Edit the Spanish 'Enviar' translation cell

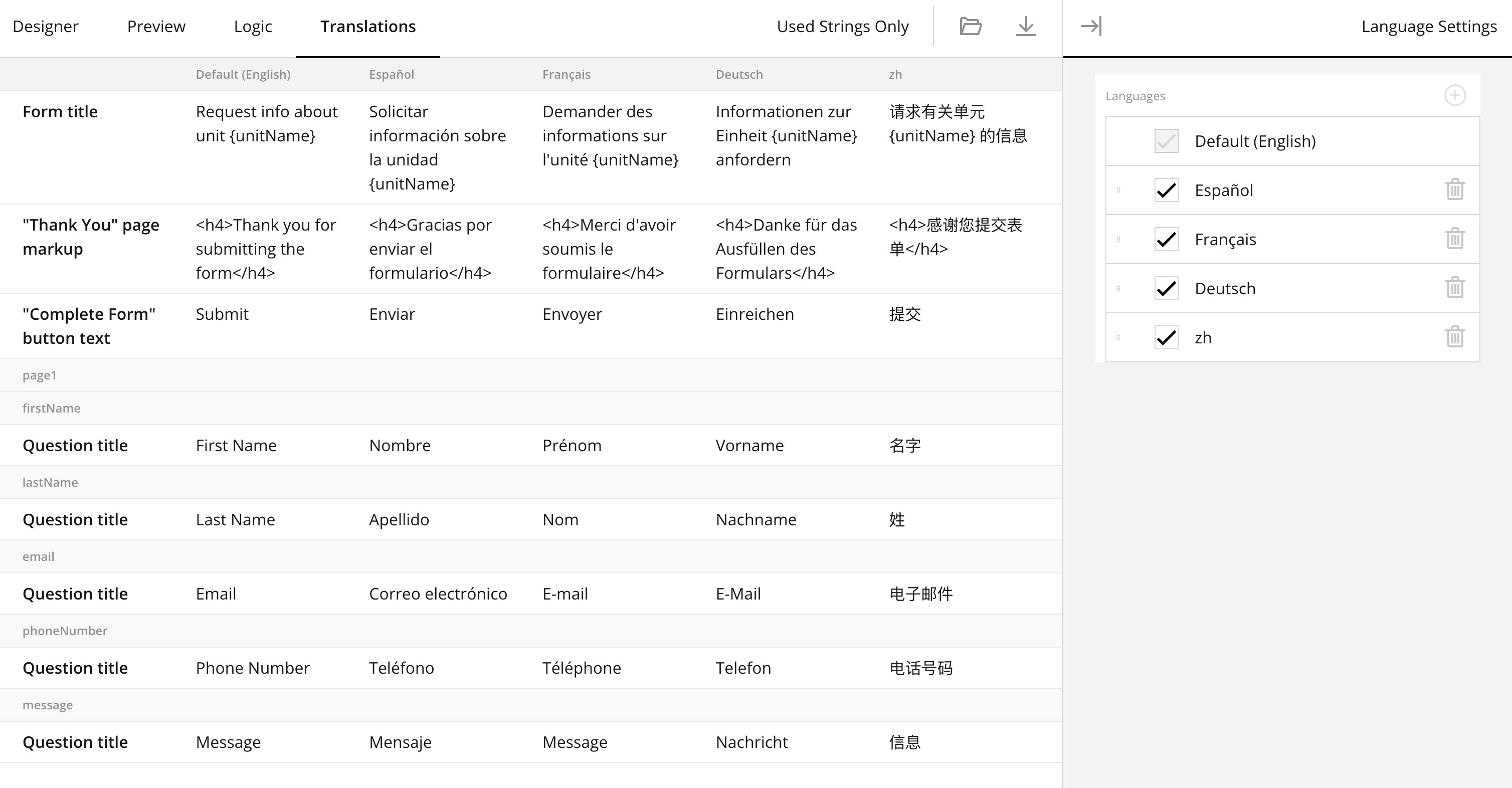392,314
